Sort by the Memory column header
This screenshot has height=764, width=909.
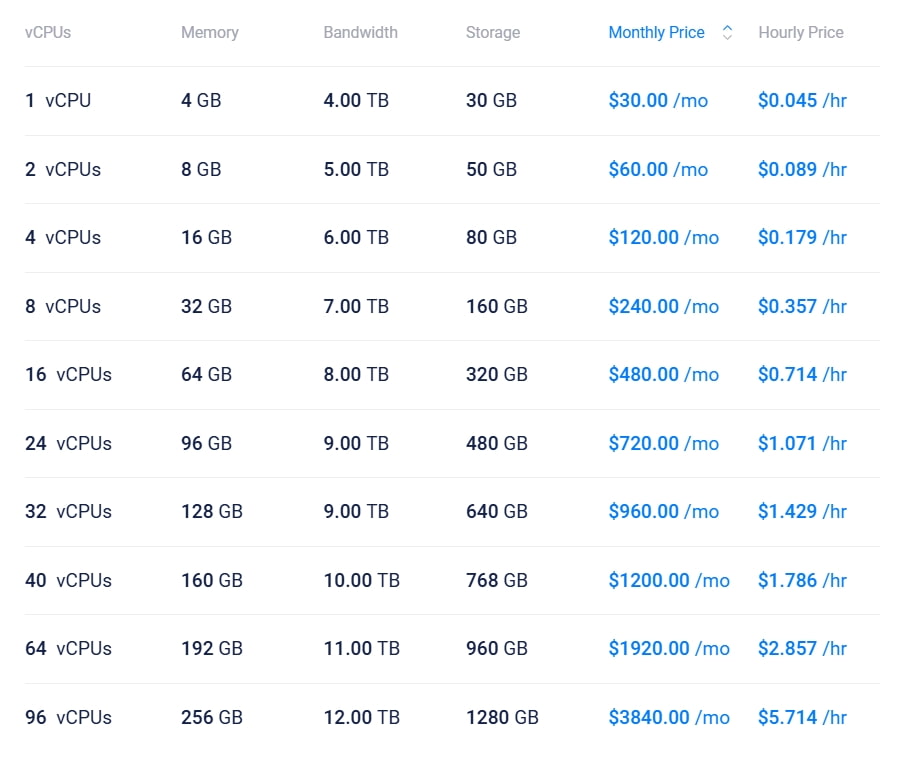tap(209, 32)
